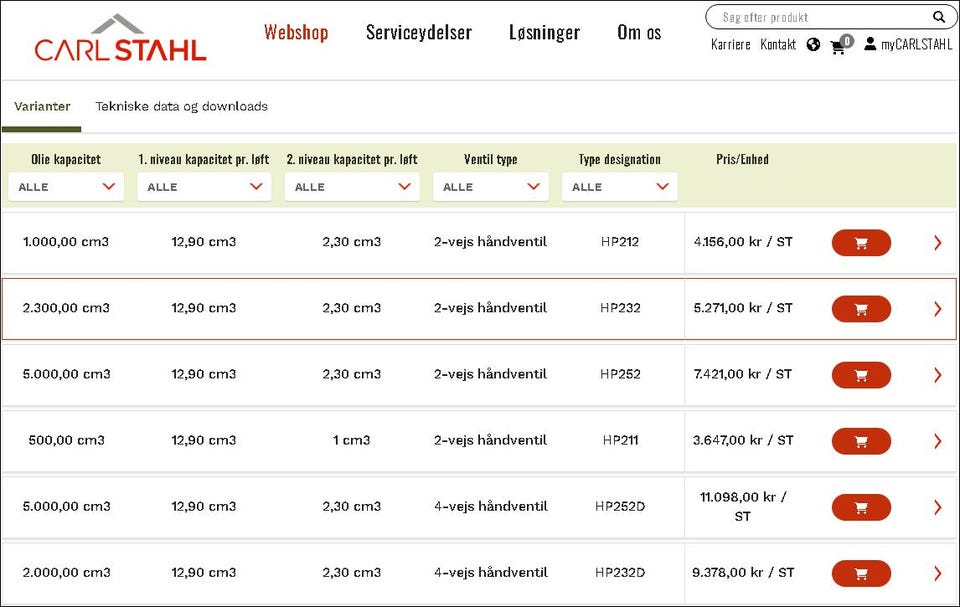Add HP252 to cart
This screenshot has height=607, width=960.
coord(861,375)
